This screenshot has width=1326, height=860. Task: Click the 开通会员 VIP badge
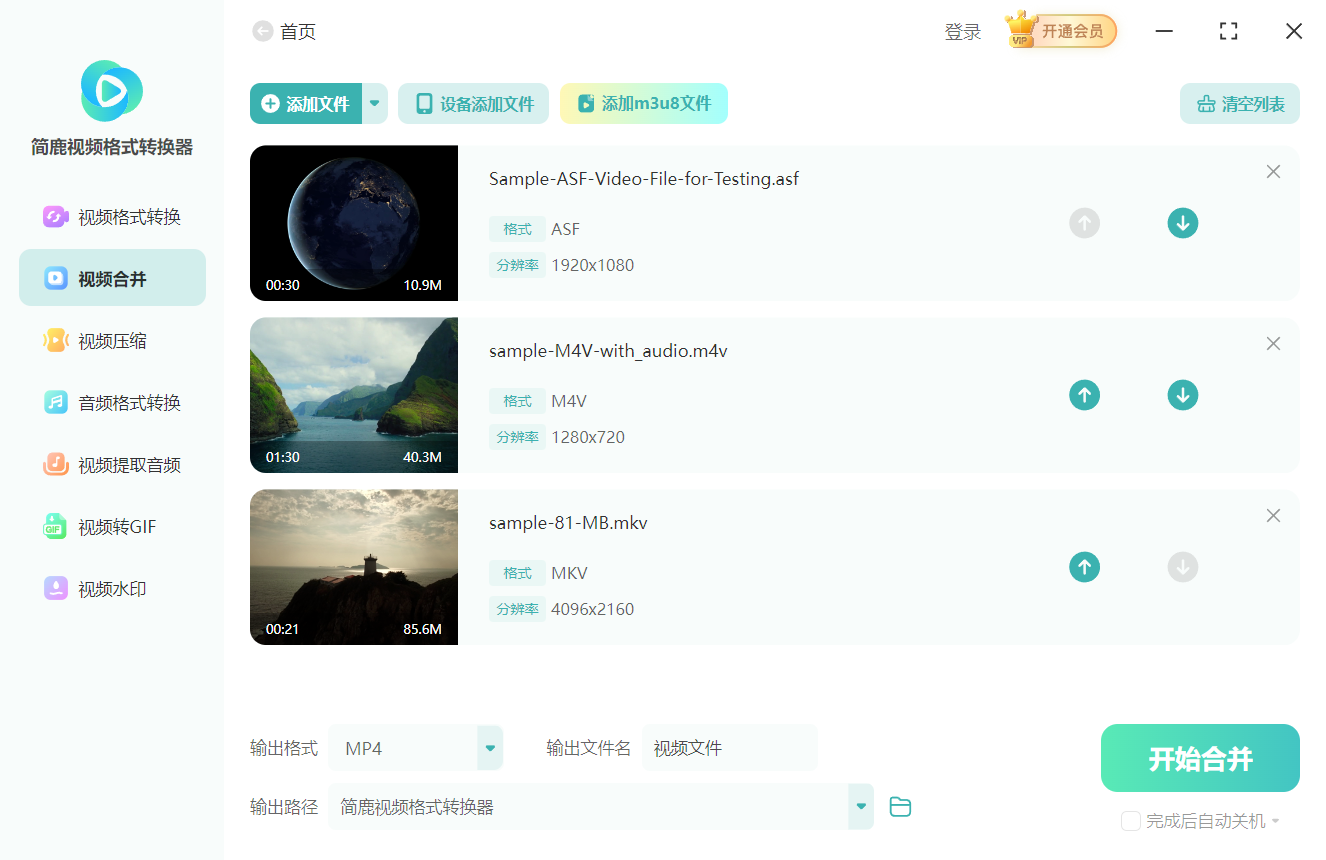[x=1060, y=30]
